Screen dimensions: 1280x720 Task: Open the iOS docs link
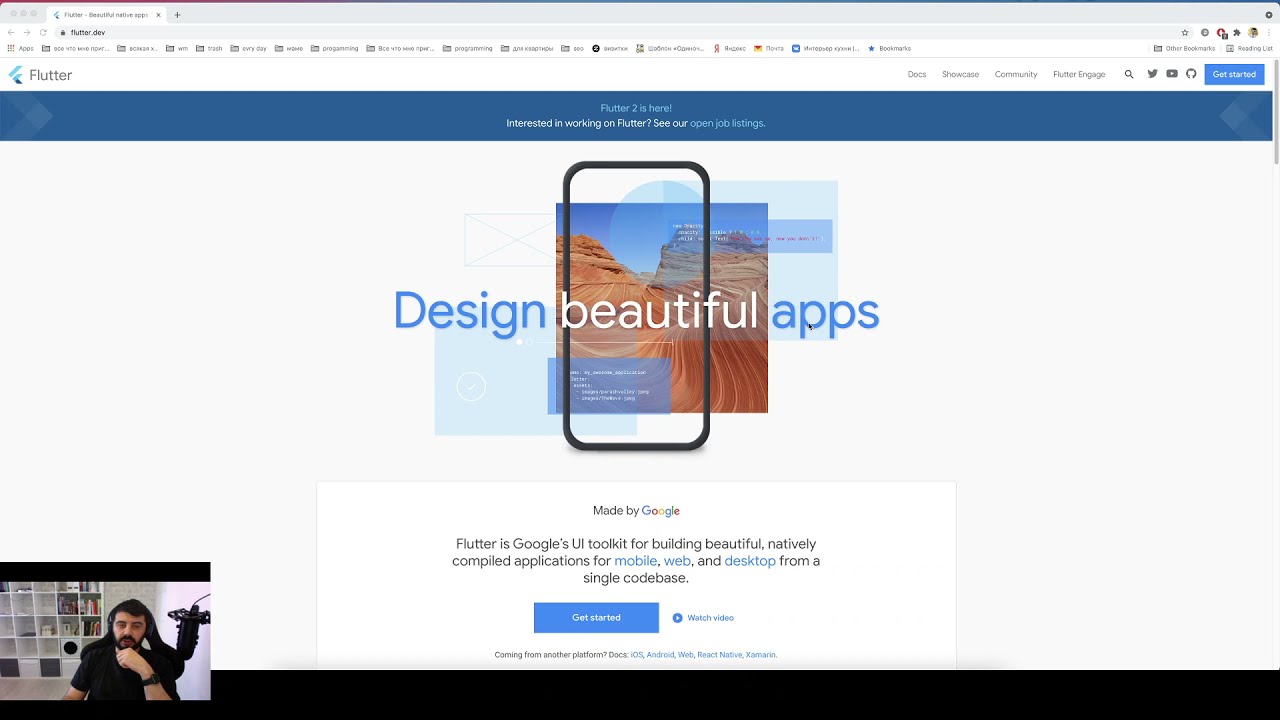pos(636,655)
